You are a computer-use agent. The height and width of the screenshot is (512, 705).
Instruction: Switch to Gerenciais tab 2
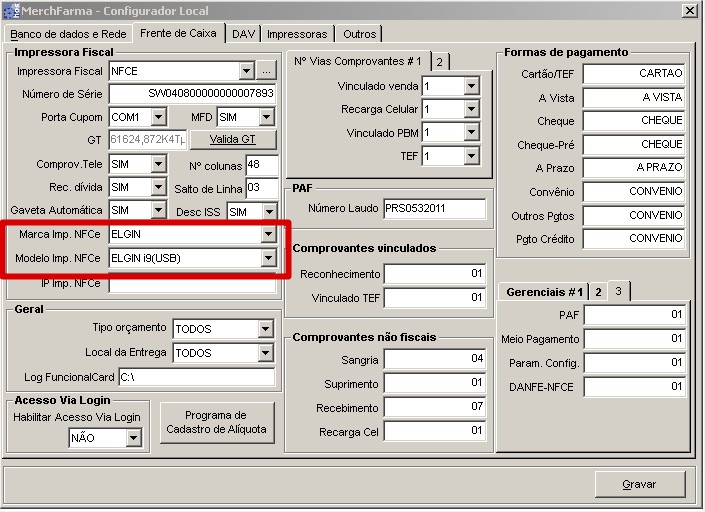click(x=598, y=292)
